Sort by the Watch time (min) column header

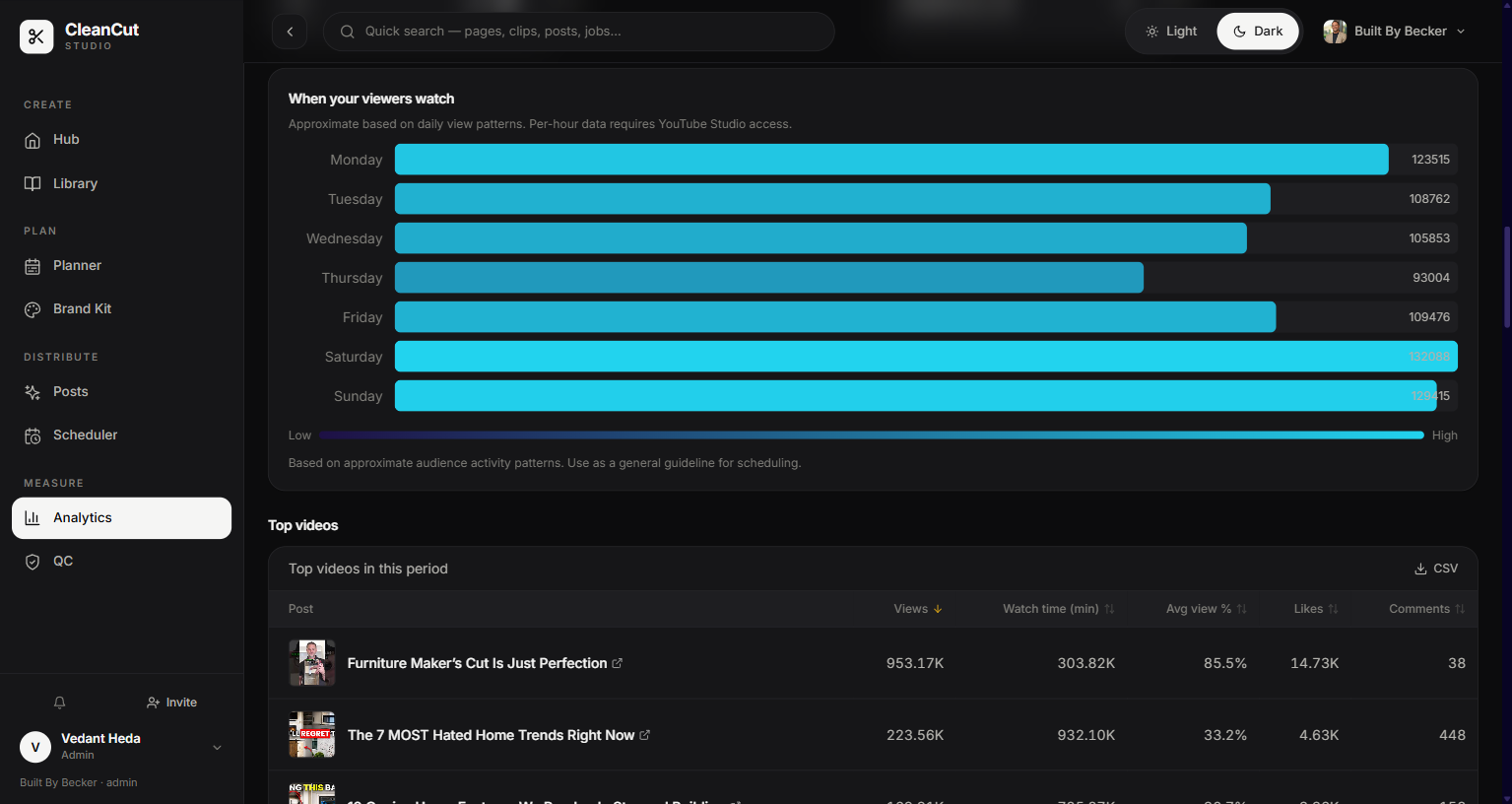click(x=1059, y=609)
